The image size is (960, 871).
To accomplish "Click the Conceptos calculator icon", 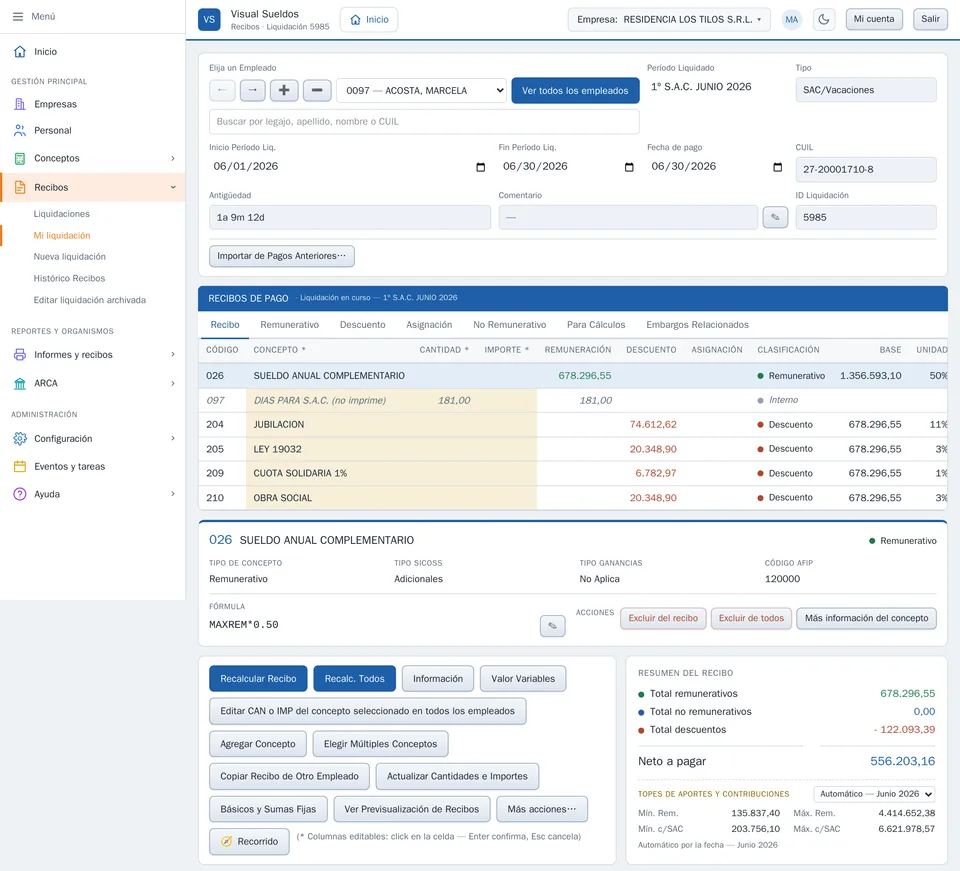I will click(x=20, y=158).
